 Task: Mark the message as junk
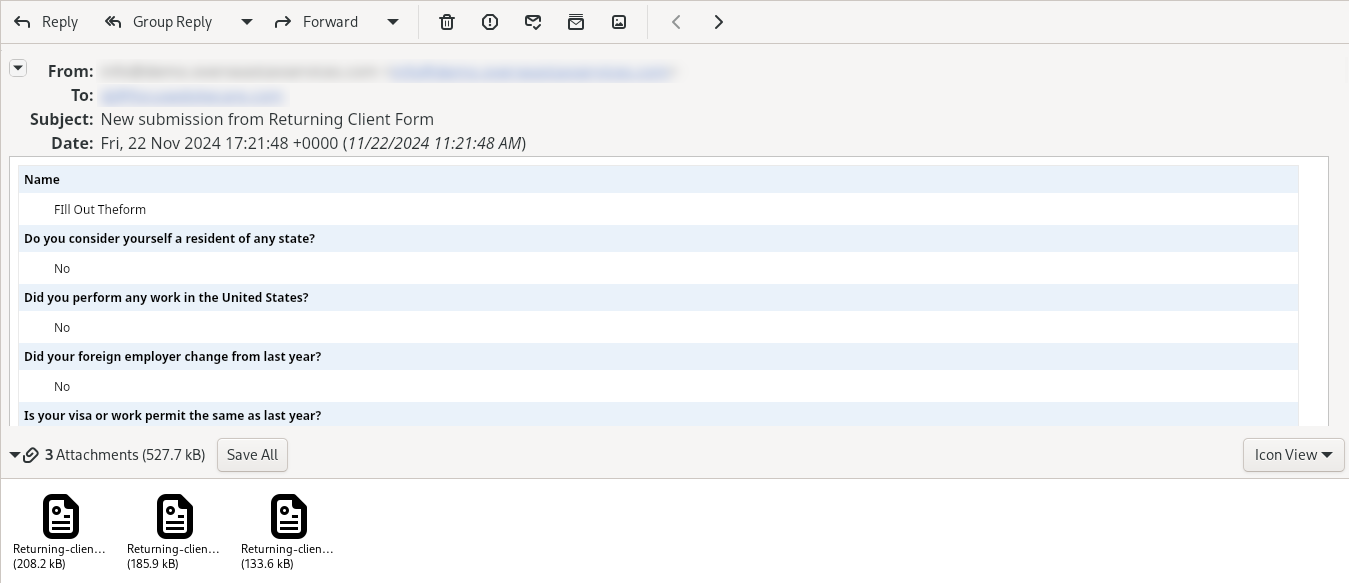click(490, 22)
